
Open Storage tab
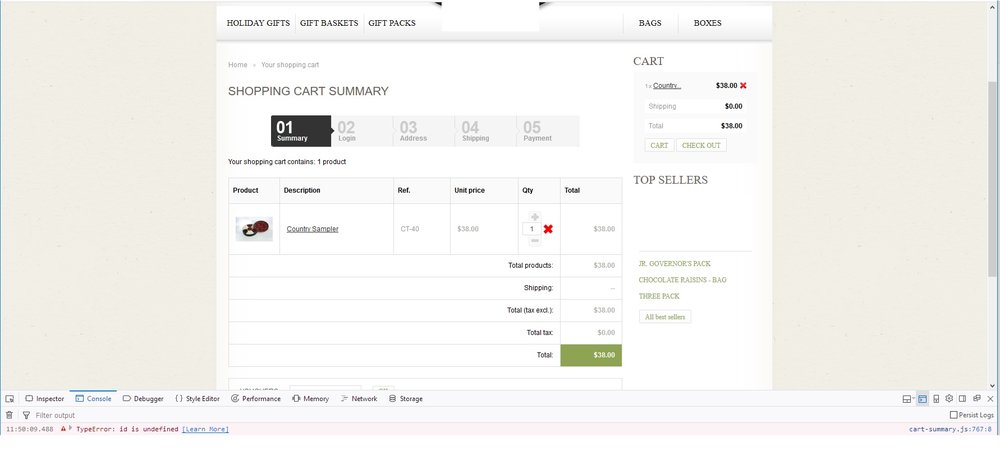[x=406, y=399]
